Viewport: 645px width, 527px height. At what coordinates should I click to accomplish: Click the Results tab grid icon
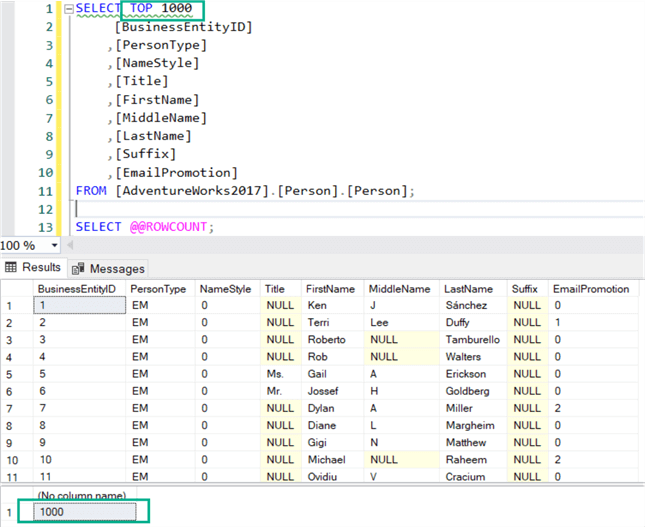pos(11,267)
